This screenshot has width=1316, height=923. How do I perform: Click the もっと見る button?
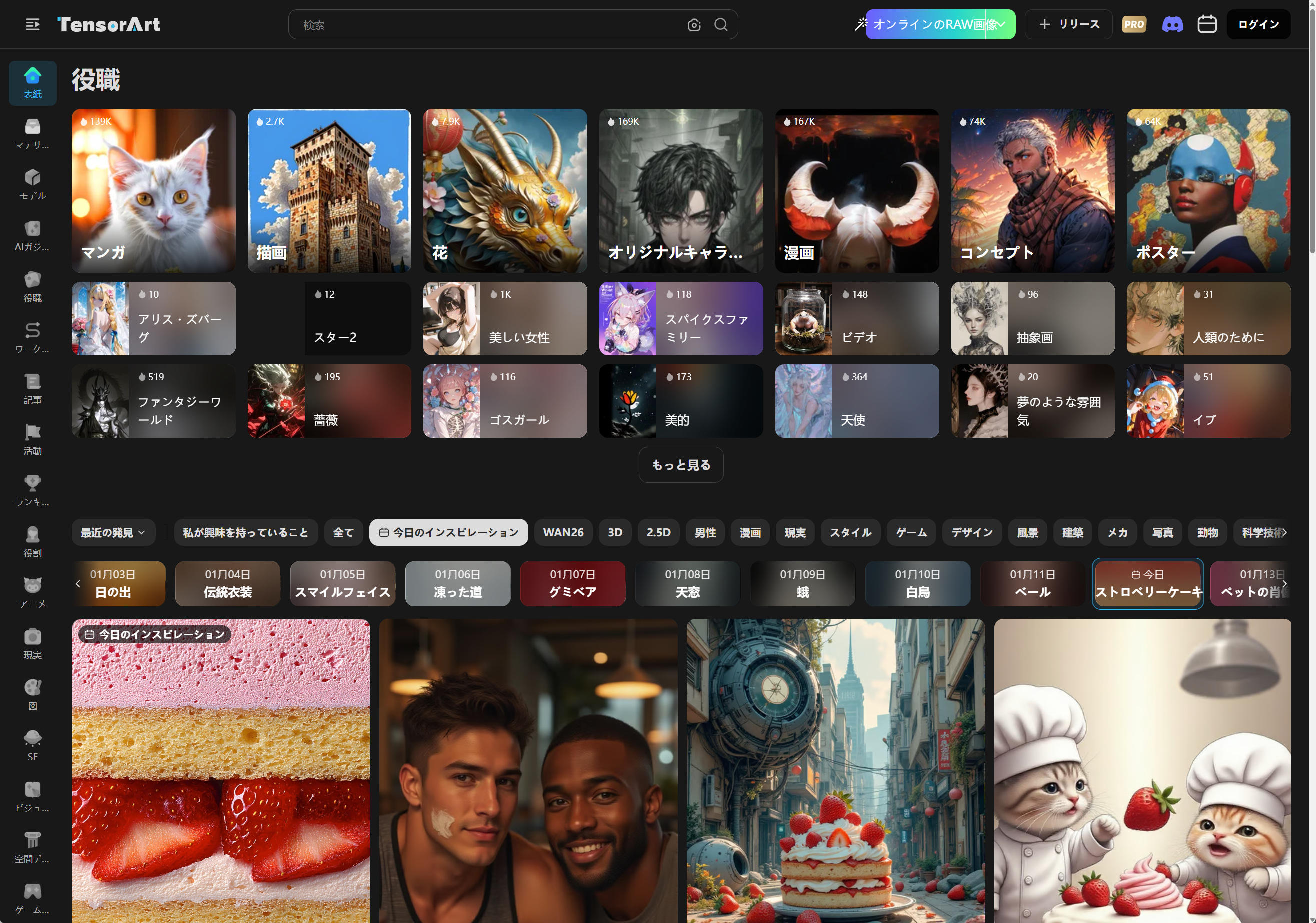680,464
